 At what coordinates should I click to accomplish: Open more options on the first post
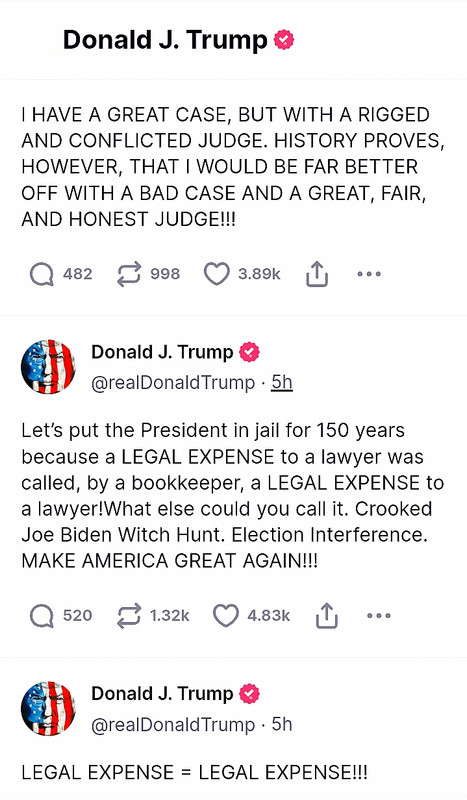[369, 274]
